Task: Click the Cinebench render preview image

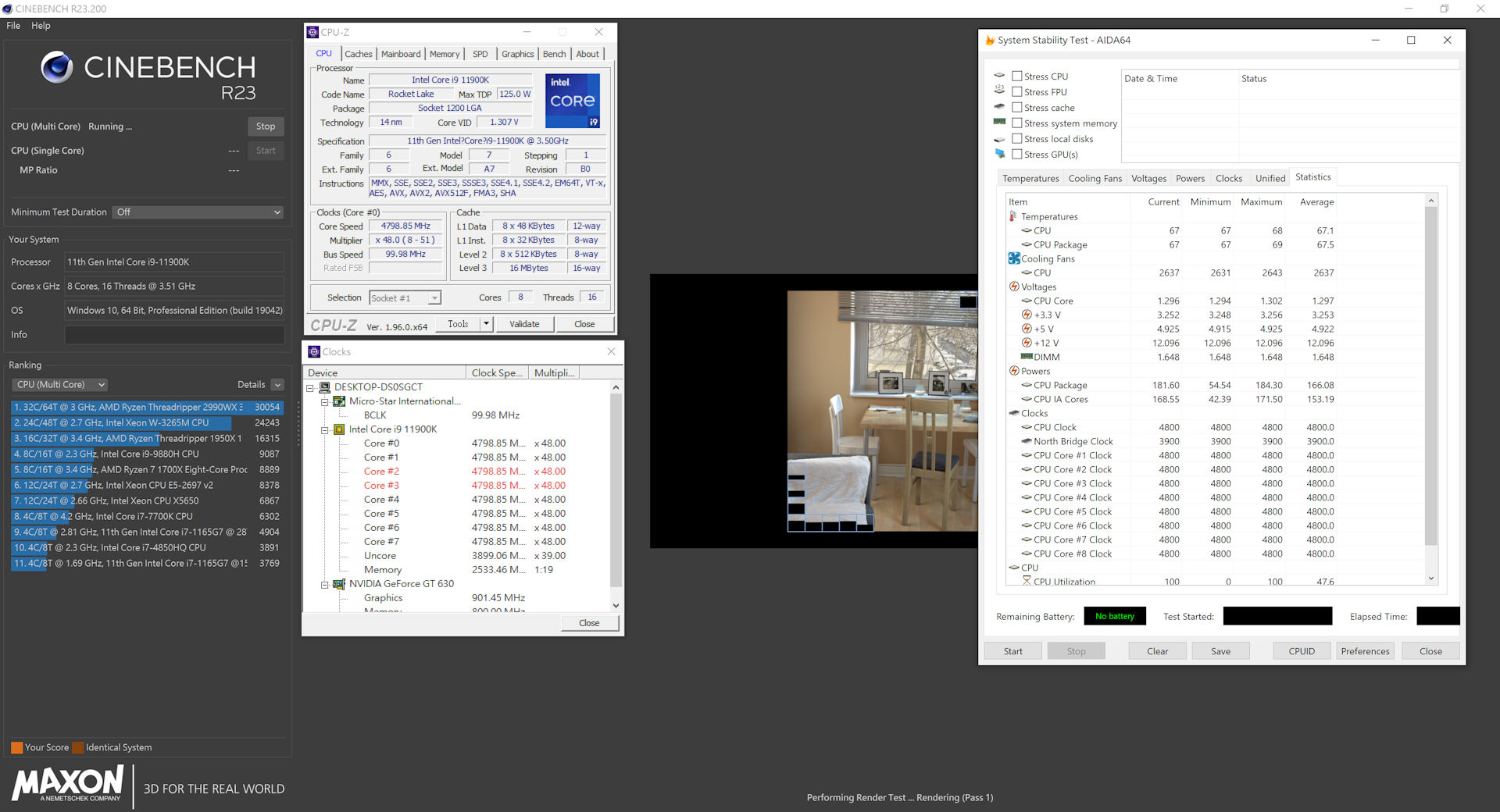Action: [x=882, y=411]
